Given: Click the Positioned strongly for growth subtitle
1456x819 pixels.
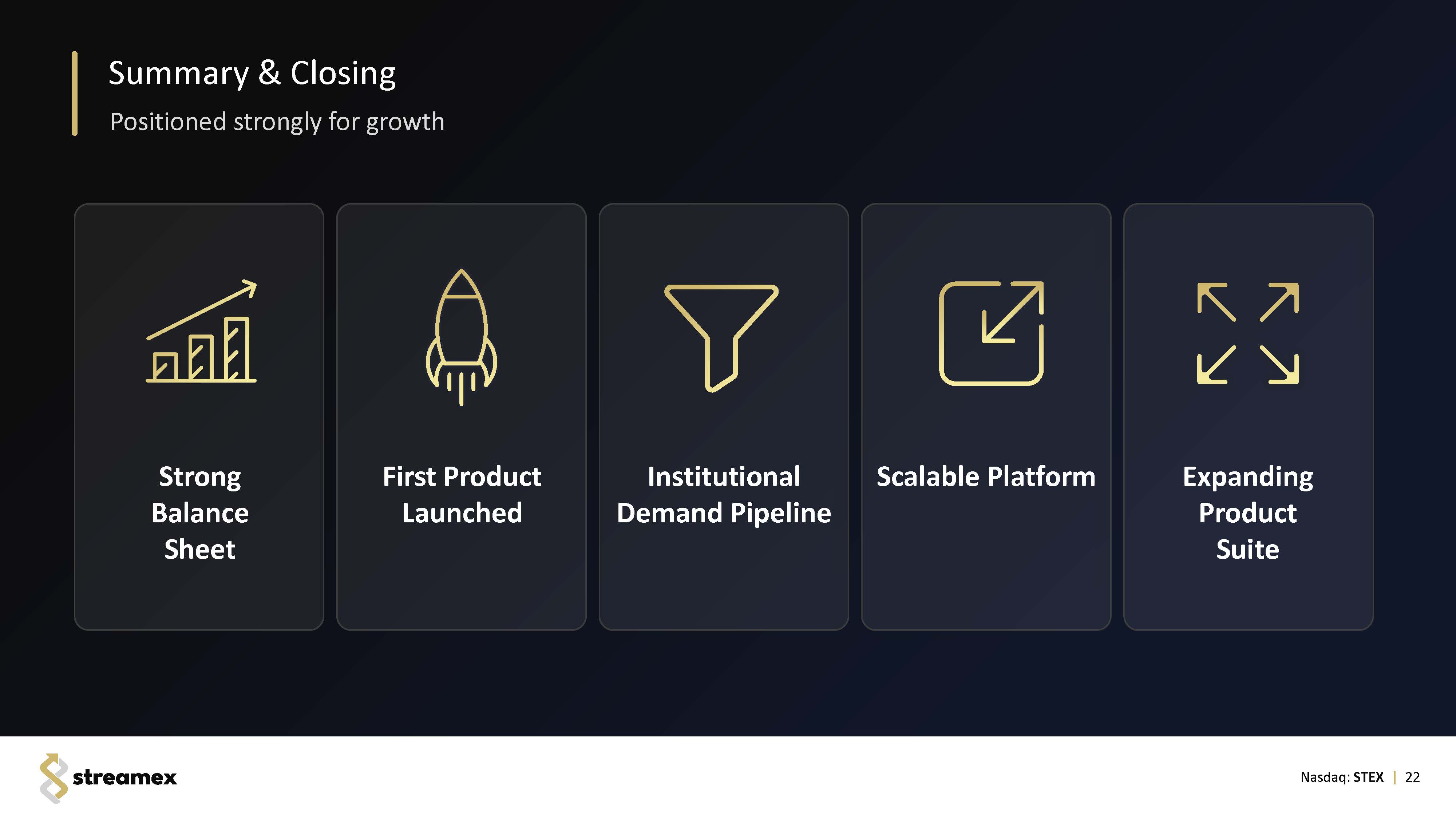Looking at the screenshot, I should pos(277,122).
